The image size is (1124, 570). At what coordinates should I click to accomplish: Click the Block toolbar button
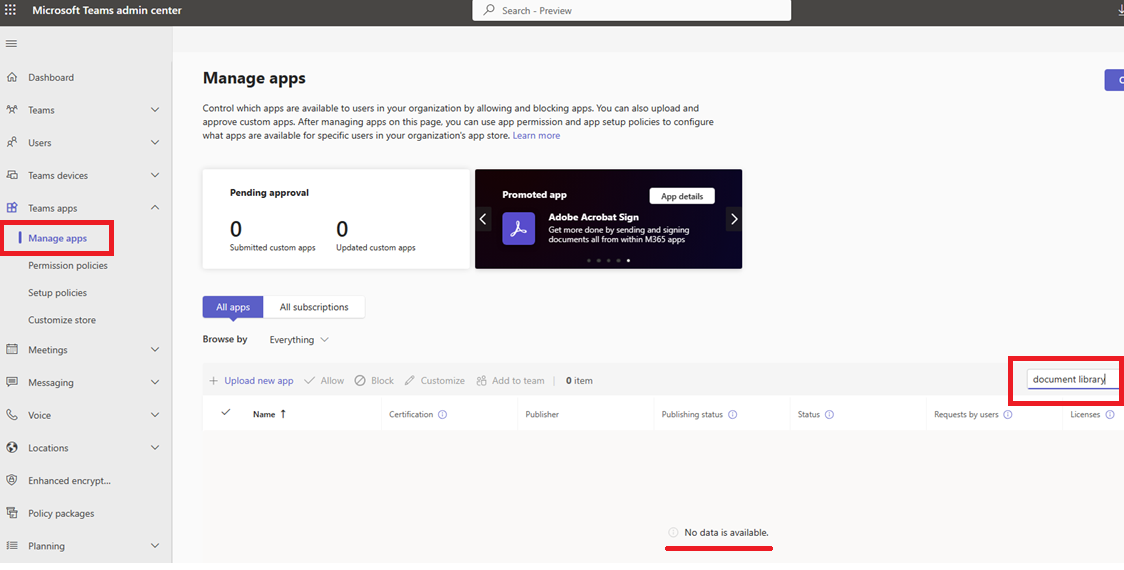(x=374, y=381)
